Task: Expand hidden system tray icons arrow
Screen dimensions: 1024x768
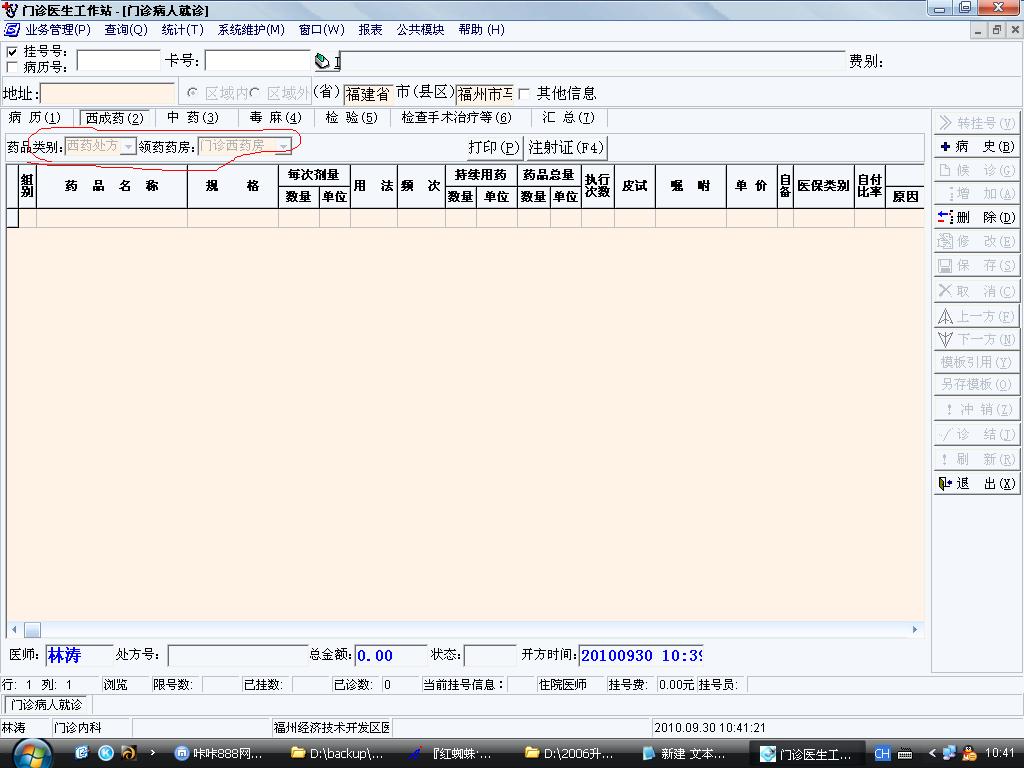Action: pos(932,753)
